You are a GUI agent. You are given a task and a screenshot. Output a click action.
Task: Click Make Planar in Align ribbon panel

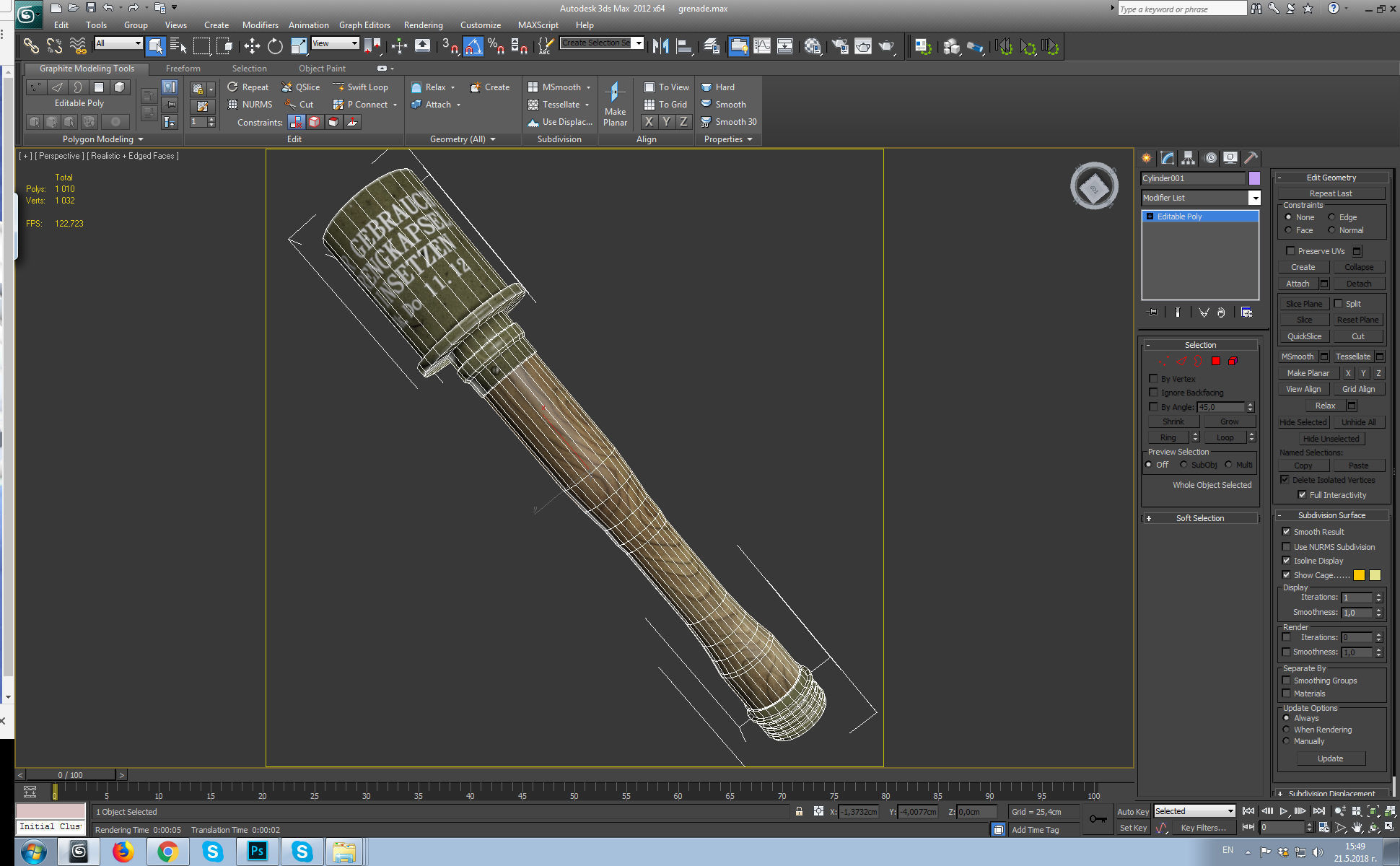pyautogui.click(x=615, y=104)
